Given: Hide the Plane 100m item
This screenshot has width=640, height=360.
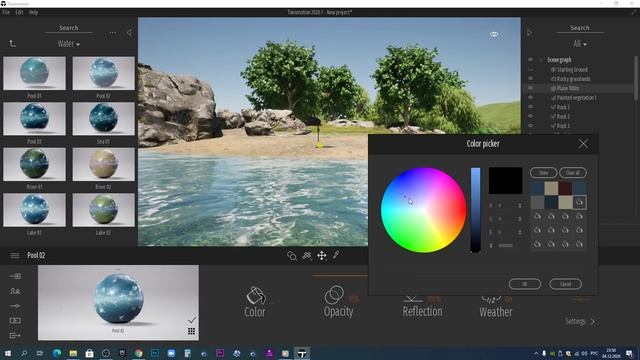Looking at the screenshot, I should point(530,88).
